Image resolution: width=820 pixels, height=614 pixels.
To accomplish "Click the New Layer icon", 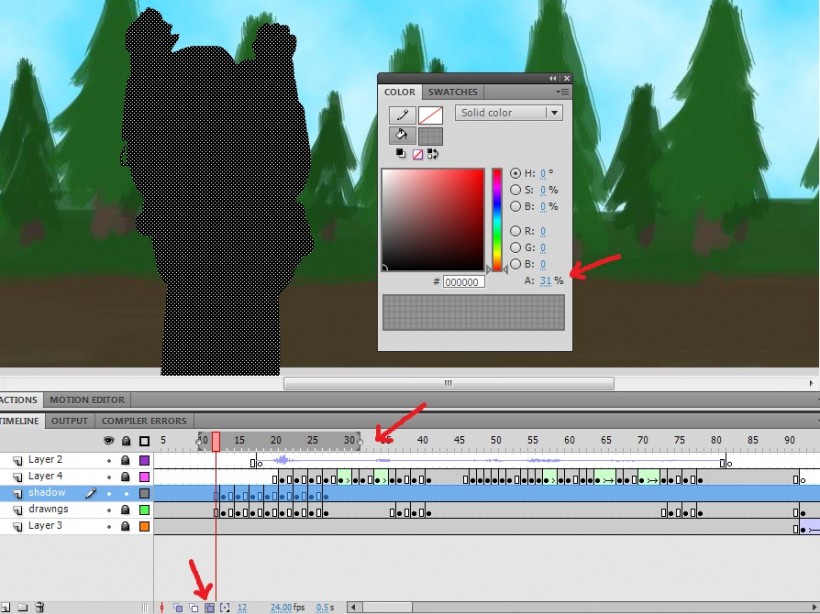I will [x=6, y=607].
